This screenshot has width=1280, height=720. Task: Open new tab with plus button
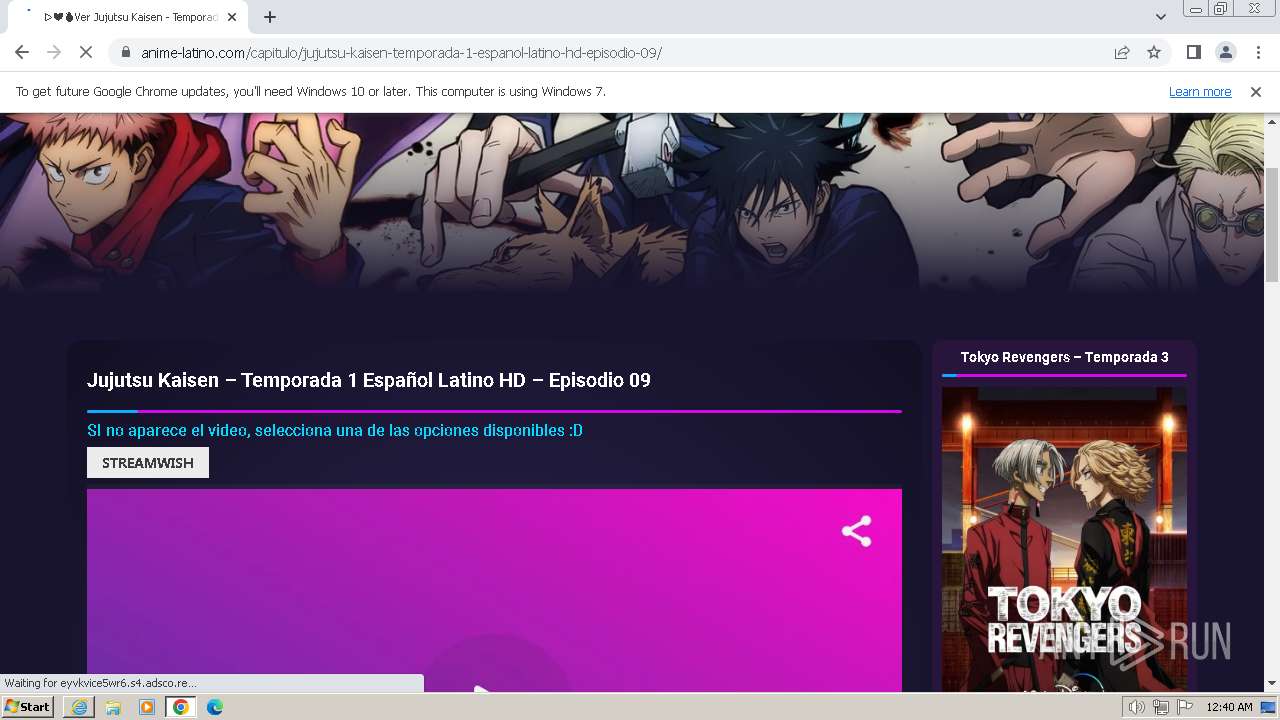(x=270, y=17)
